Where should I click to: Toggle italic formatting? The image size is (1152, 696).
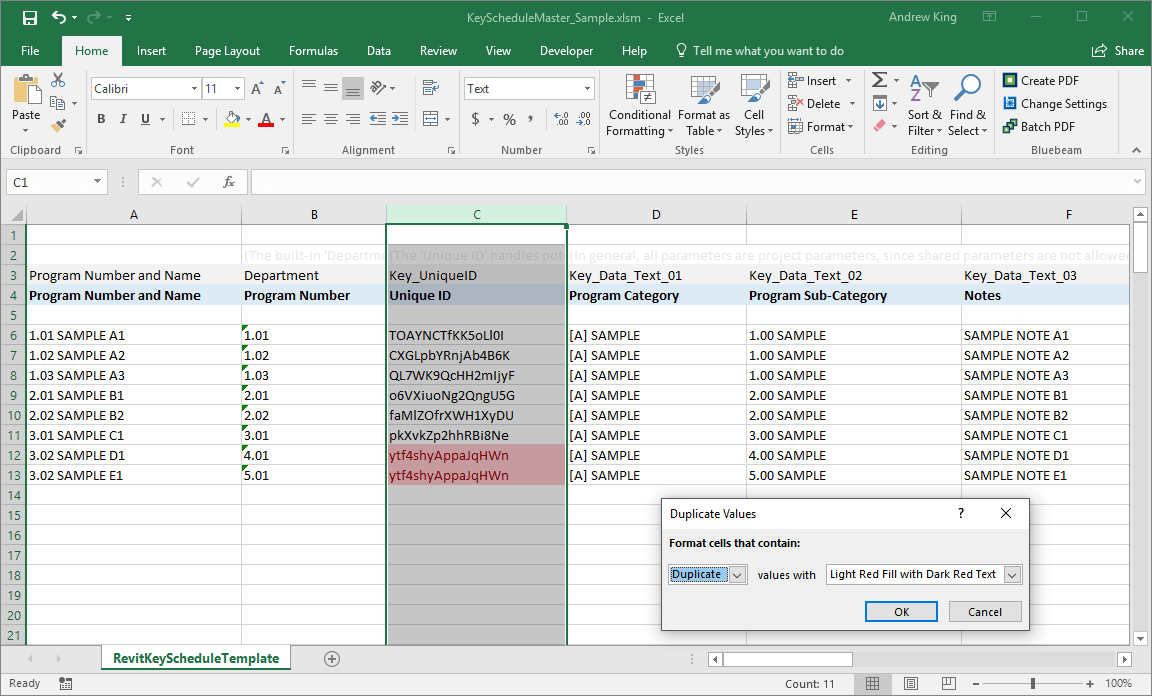pos(121,118)
